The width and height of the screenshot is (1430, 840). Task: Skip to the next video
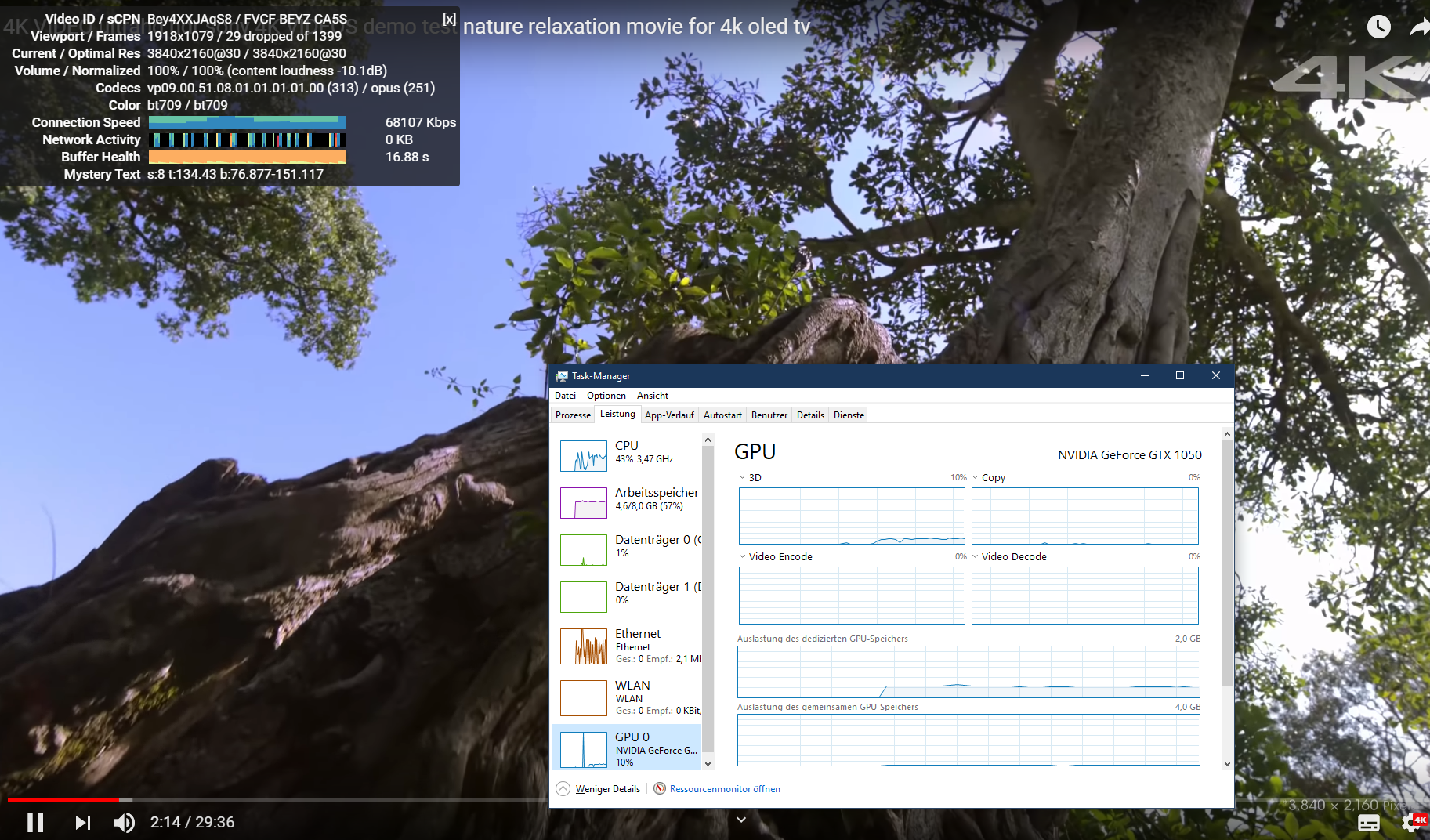click(82, 822)
